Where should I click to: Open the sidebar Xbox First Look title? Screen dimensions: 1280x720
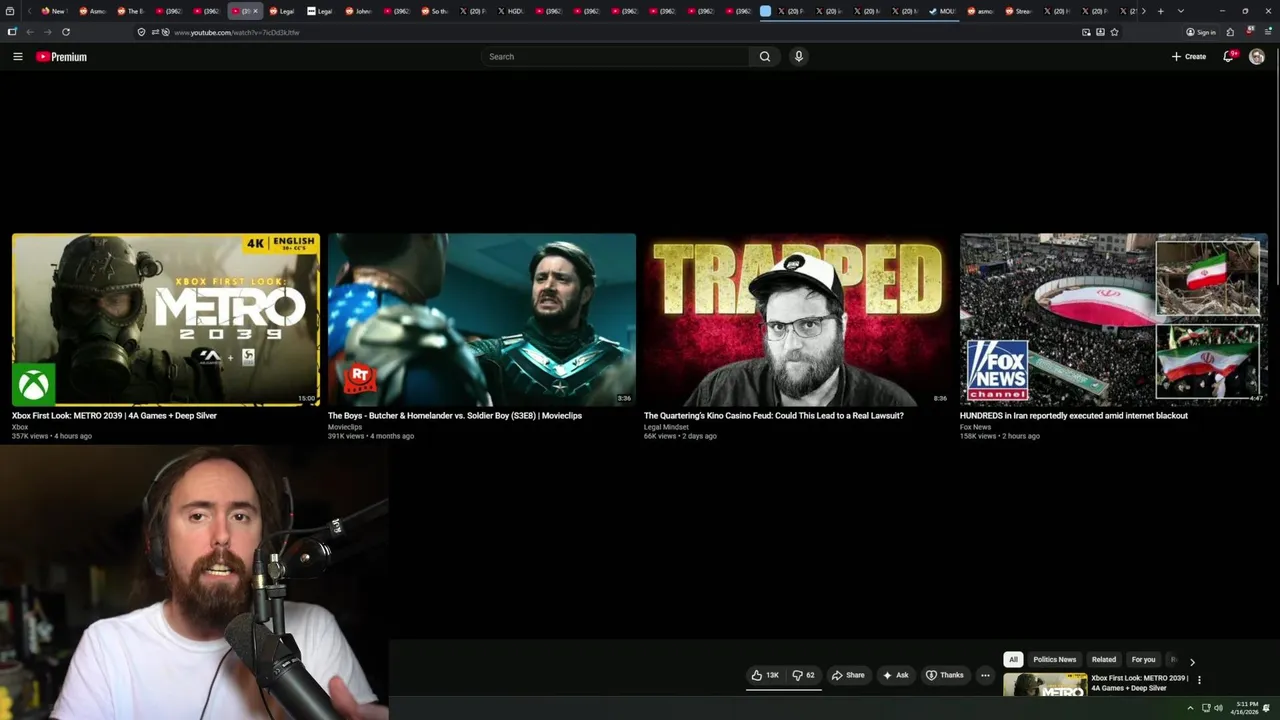click(1139, 683)
